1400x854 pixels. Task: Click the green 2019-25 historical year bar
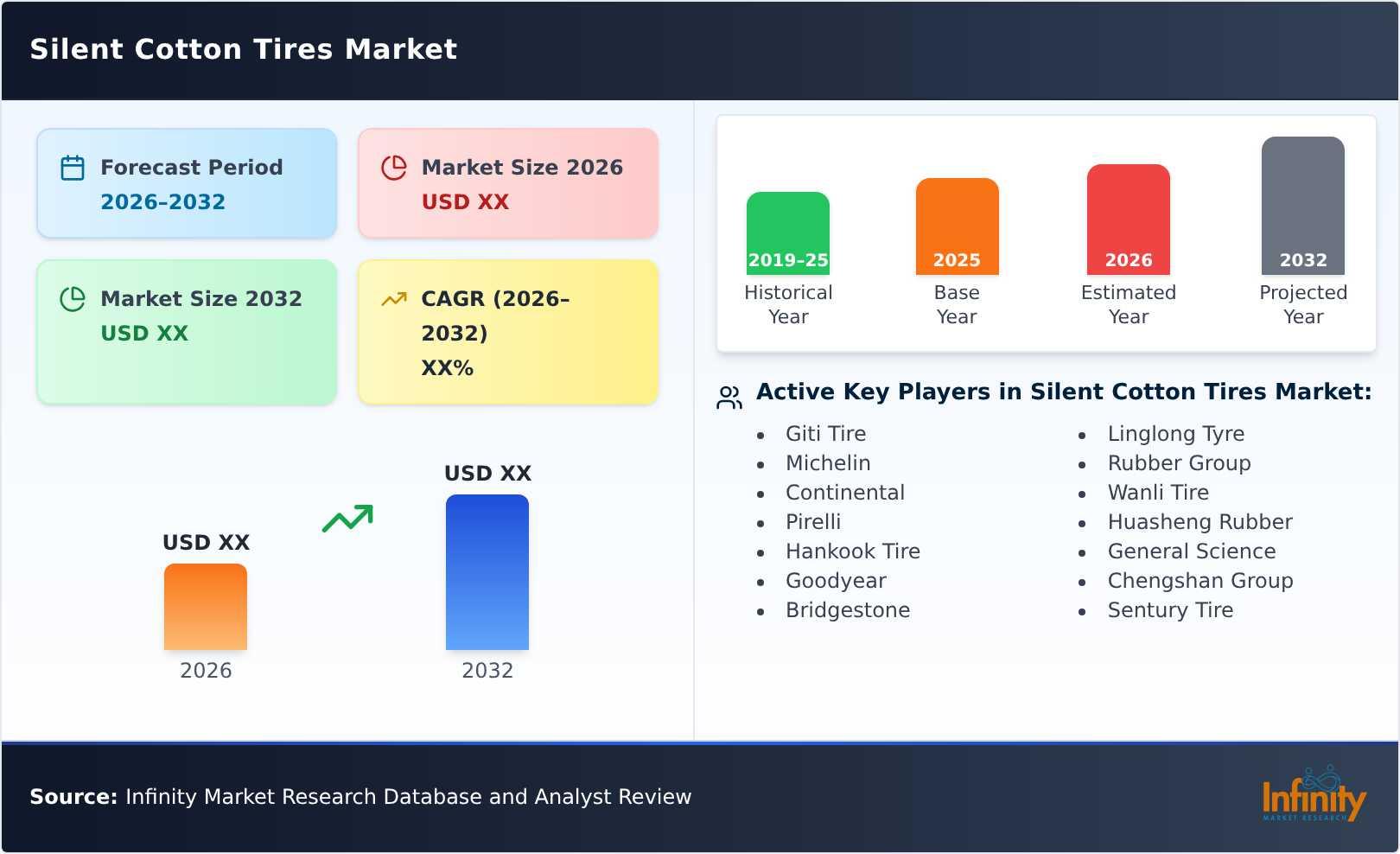[788, 233]
